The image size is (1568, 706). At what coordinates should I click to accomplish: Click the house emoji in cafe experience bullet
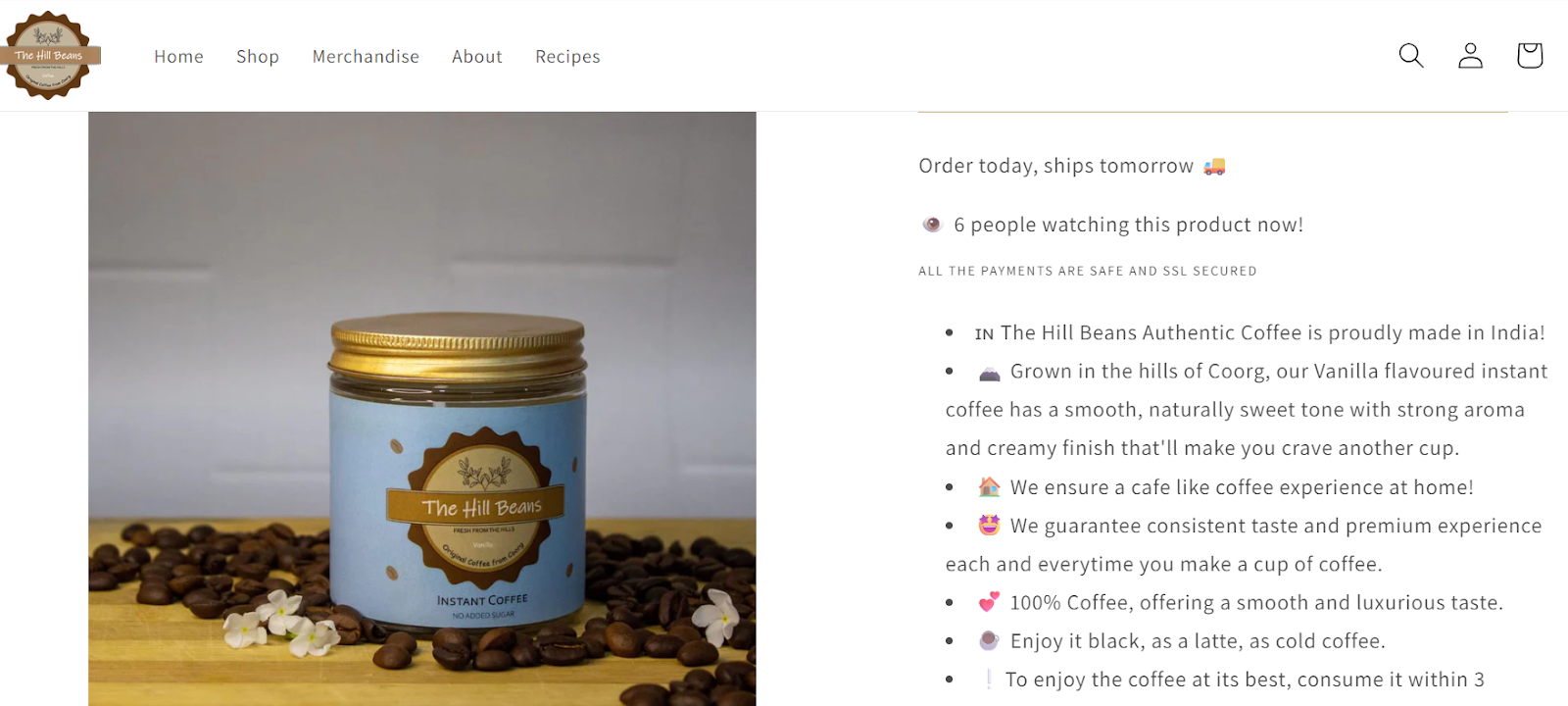[988, 486]
